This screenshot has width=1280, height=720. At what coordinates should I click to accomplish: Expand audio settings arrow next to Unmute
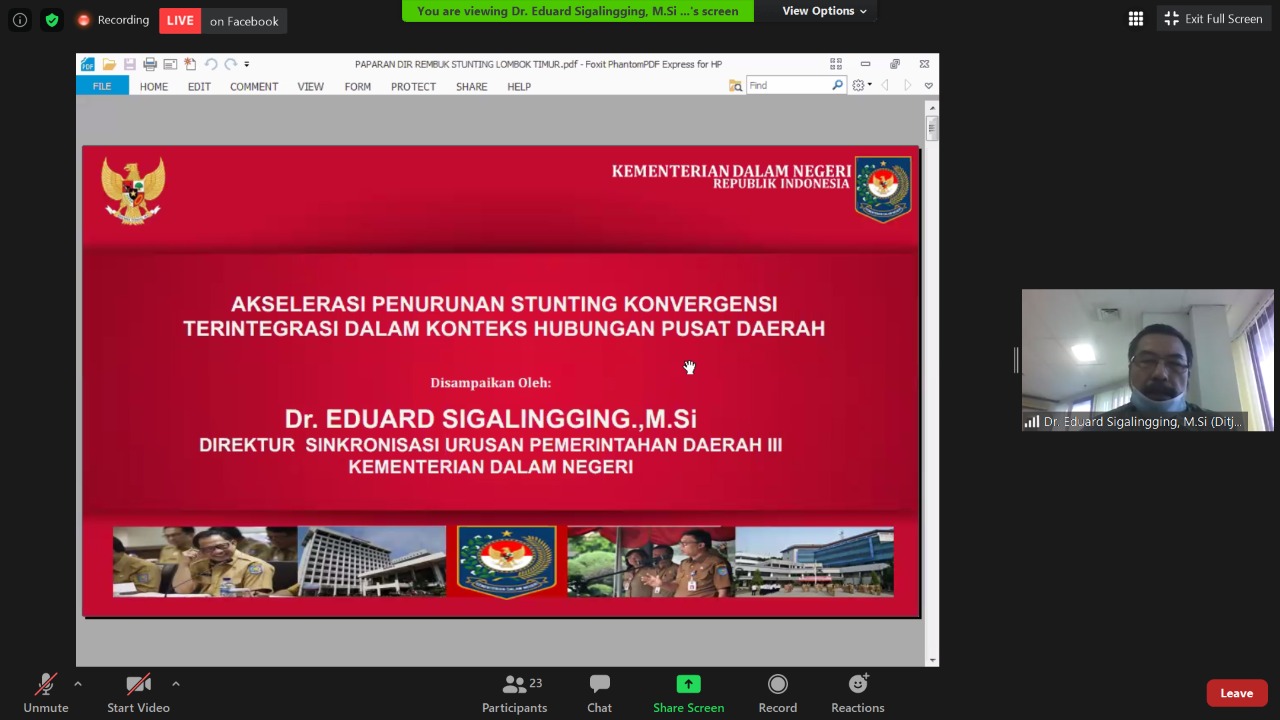coord(78,684)
